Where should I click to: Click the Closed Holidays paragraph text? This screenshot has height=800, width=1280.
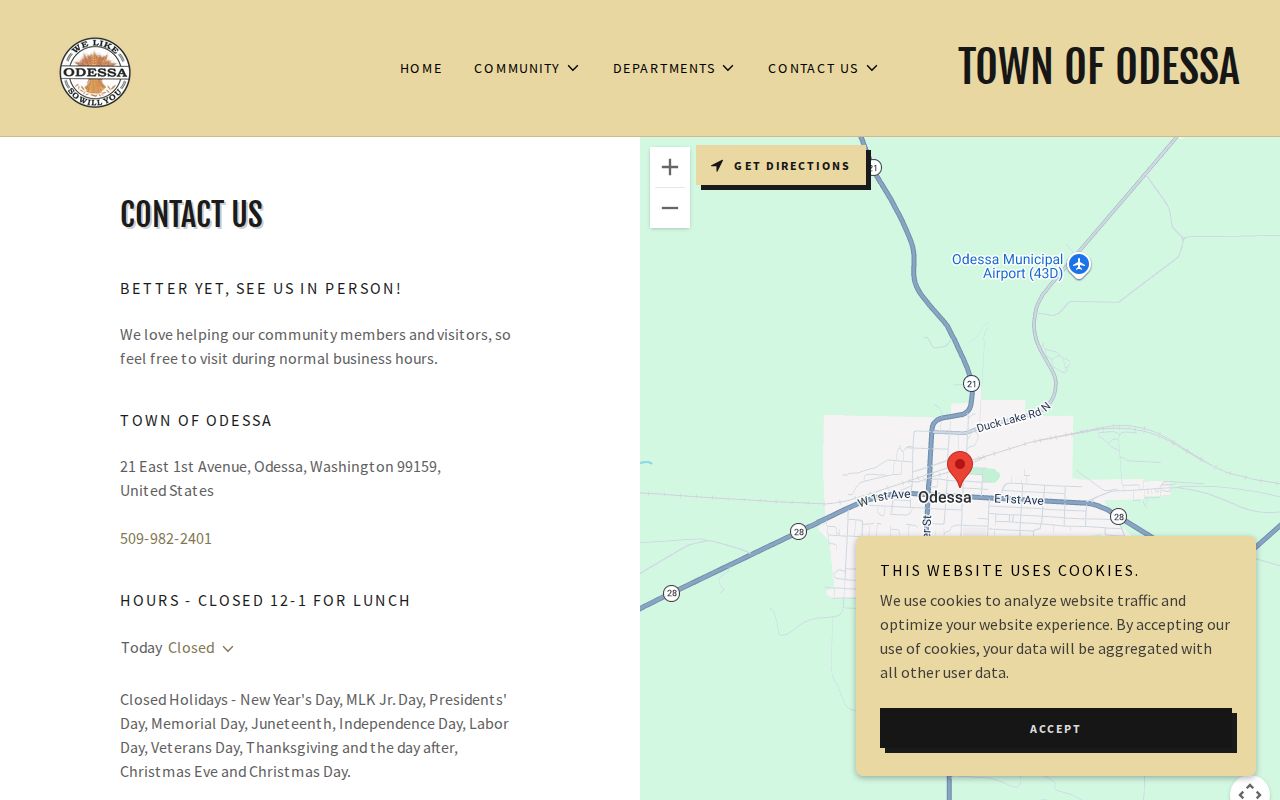(x=315, y=735)
